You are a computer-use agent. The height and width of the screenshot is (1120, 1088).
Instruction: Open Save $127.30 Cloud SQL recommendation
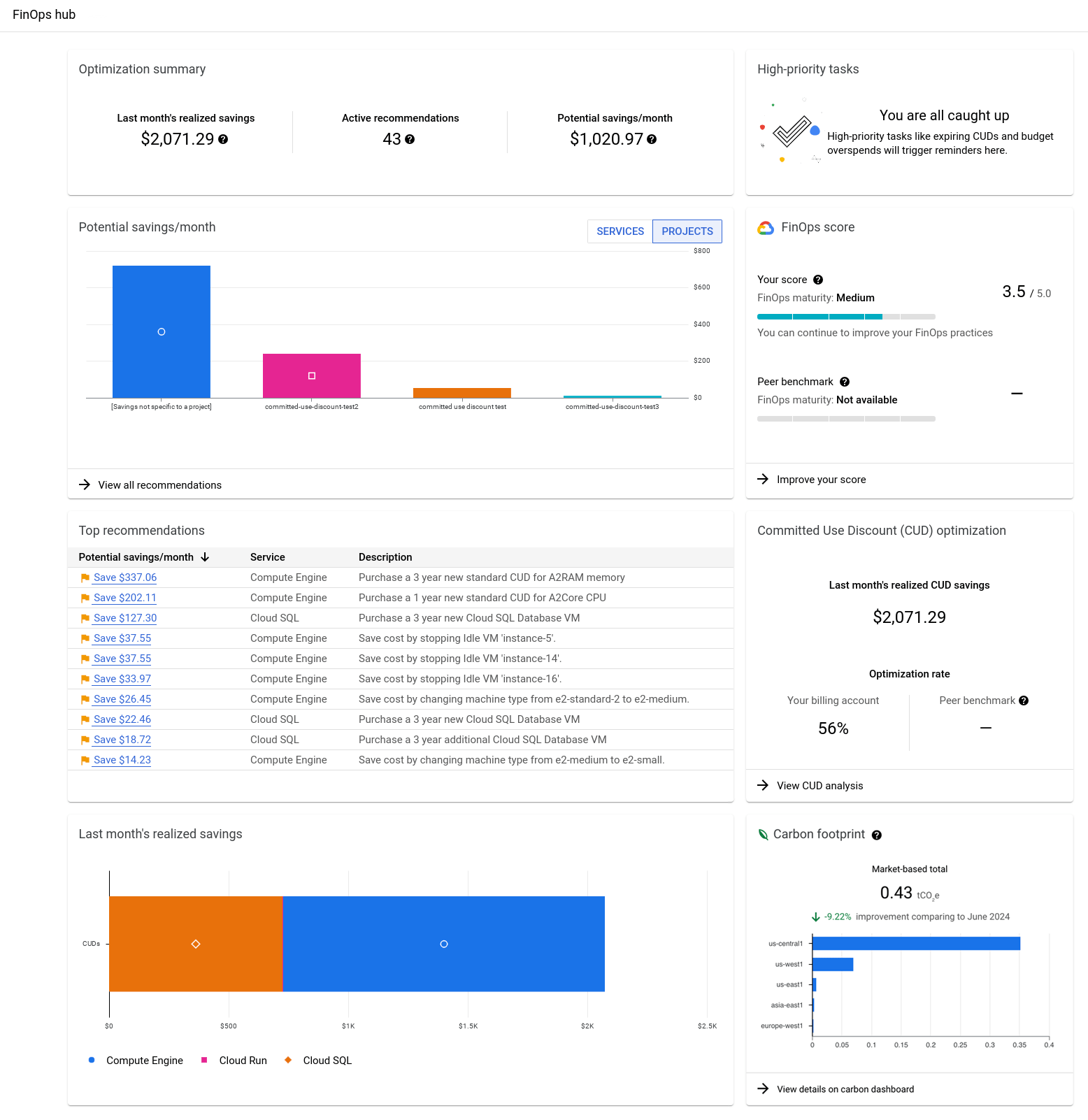pos(125,618)
